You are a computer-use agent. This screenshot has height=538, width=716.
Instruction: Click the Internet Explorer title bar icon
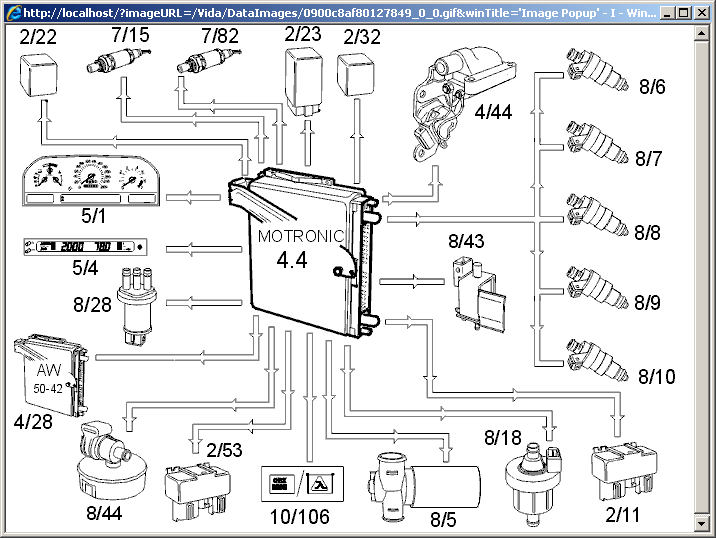point(13,12)
